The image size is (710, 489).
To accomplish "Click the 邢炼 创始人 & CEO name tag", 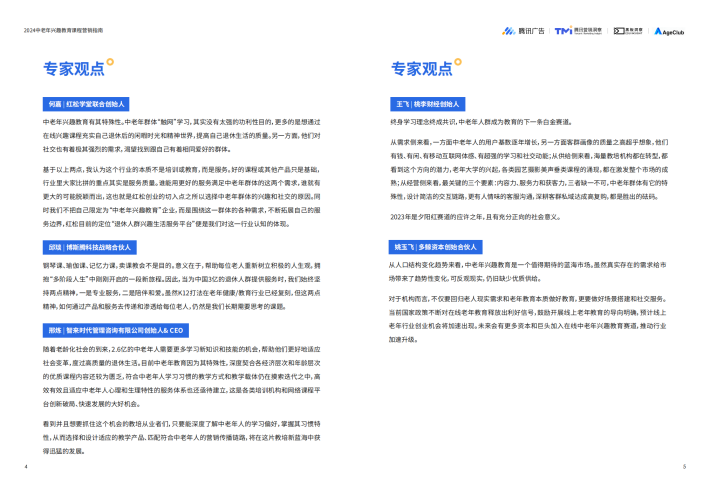I will [x=111, y=329].
